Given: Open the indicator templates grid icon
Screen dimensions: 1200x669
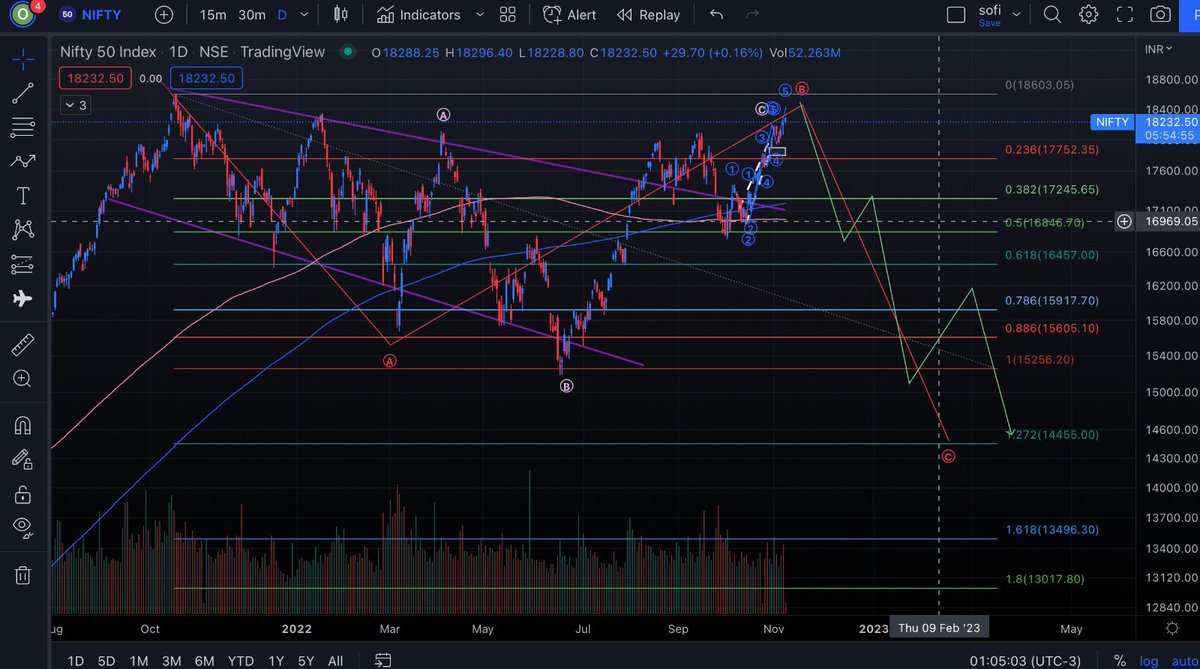Looking at the screenshot, I should click(508, 15).
